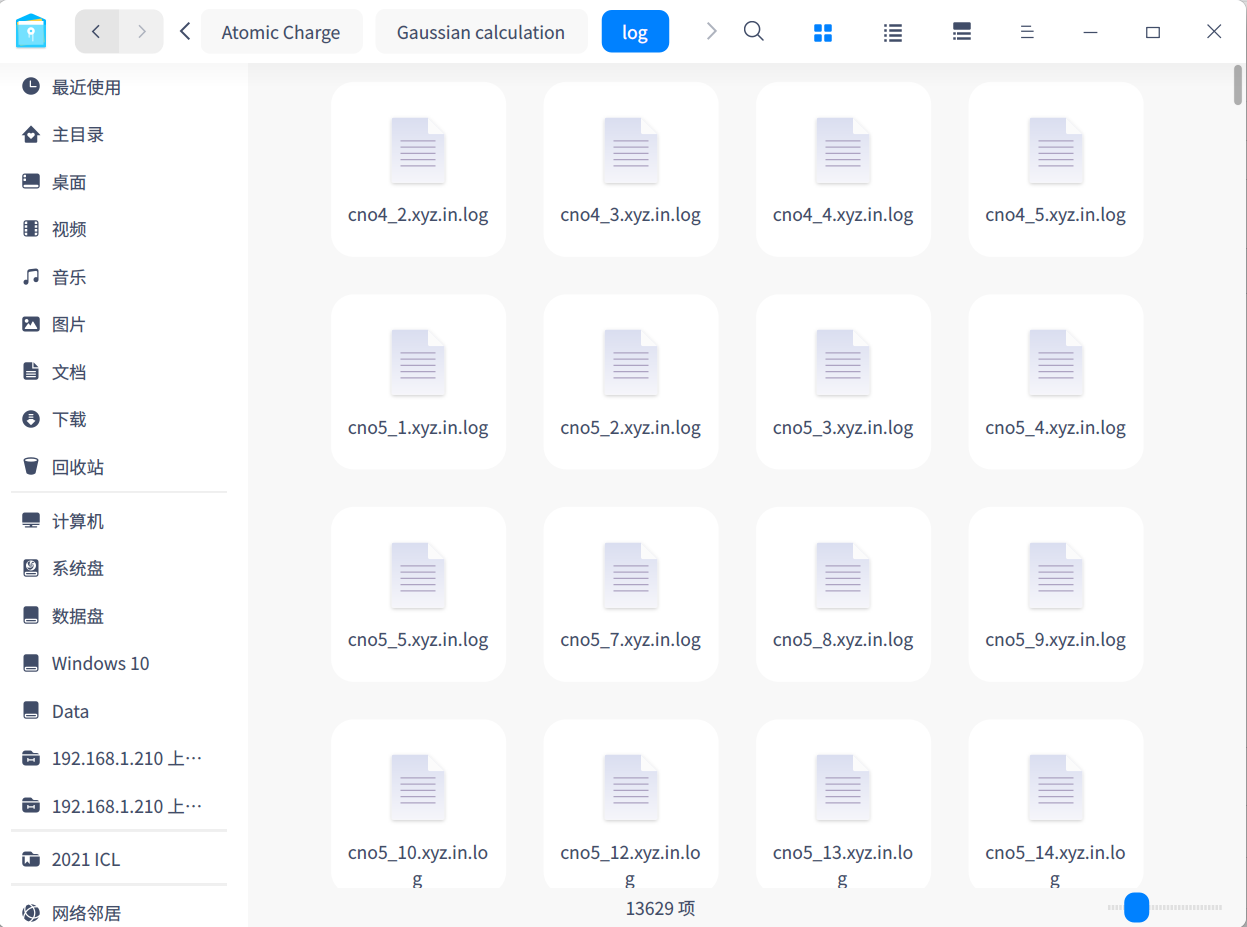This screenshot has width=1247, height=927.
Task: Click the breadcrumb scroll-left chevron
Action: click(185, 32)
